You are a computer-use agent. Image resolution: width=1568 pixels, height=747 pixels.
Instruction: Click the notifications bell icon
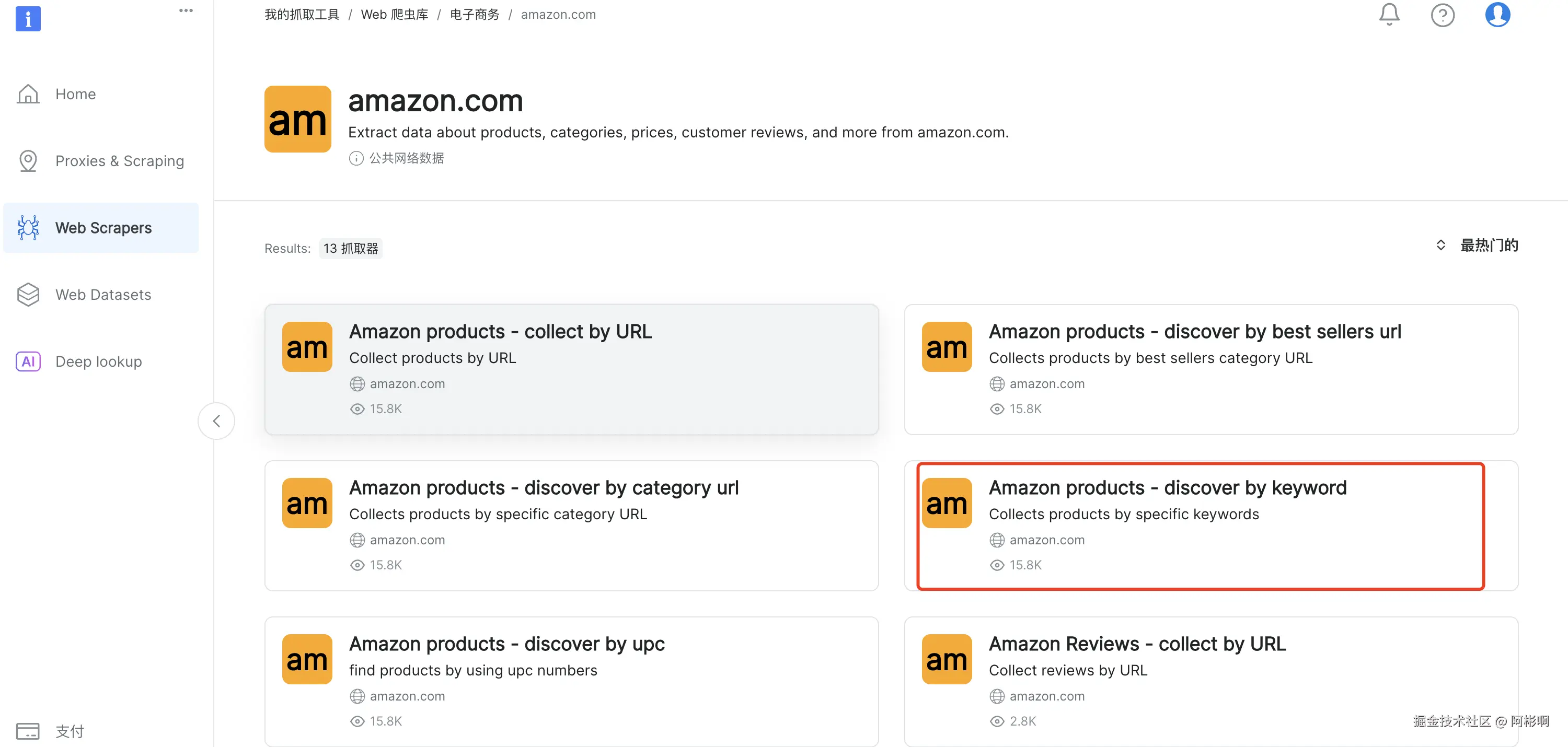pyautogui.click(x=1389, y=14)
